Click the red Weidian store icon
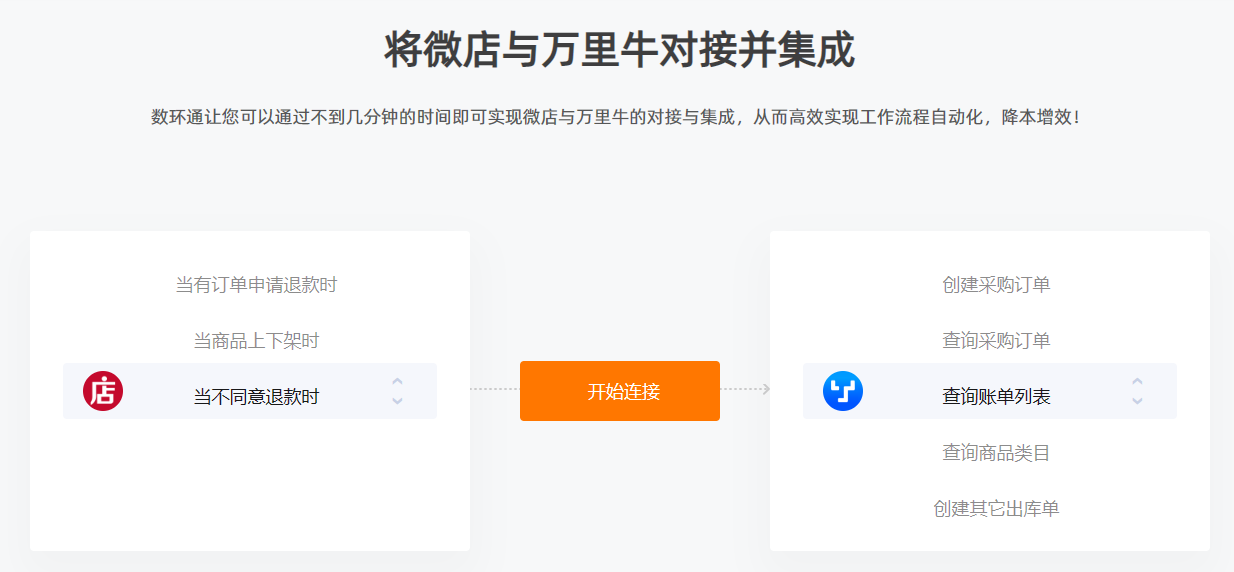The width and height of the screenshot is (1234, 572). pos(103,391)
